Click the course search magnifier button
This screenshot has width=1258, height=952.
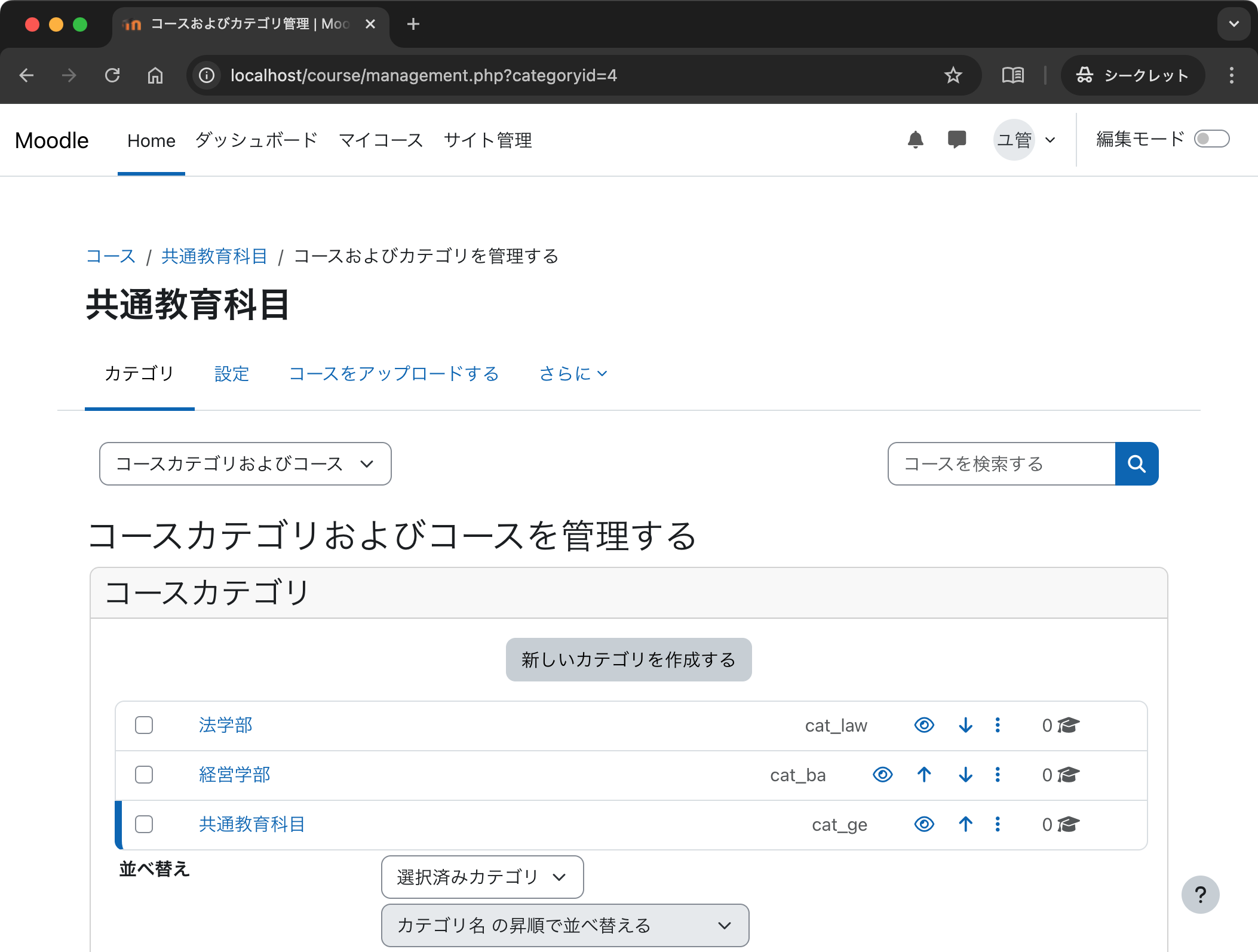tap(1136, 464)
